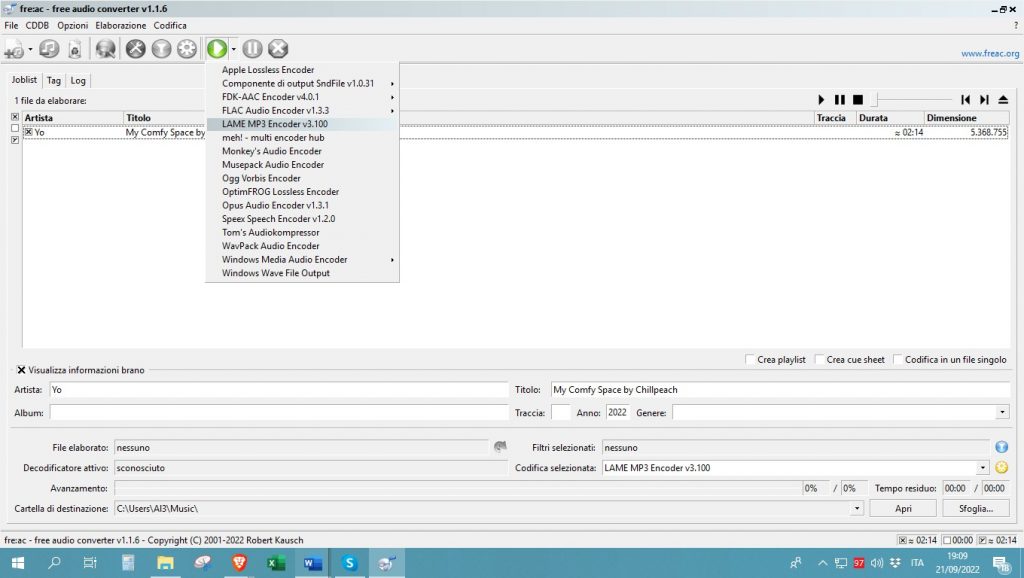The height and width of the screenshot is (578, 1024).
Task: Open general settings wrench icon
Action: [136, 48]
